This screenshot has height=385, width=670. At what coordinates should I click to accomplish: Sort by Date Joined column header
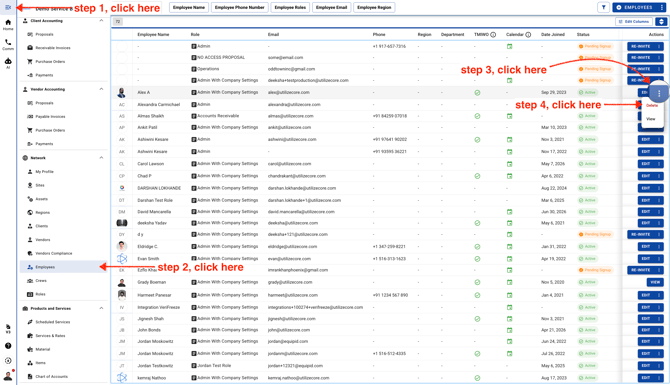point(552,35)
